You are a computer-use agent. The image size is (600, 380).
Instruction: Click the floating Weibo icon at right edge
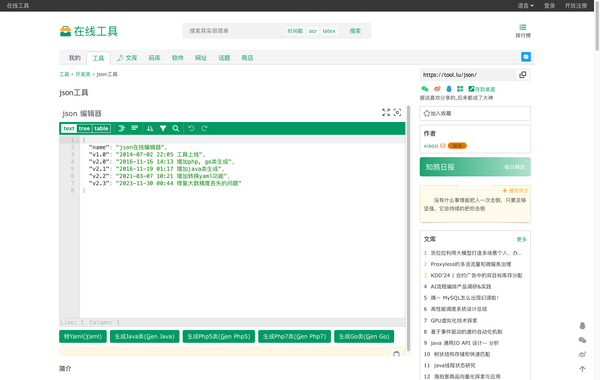[582, 354]
